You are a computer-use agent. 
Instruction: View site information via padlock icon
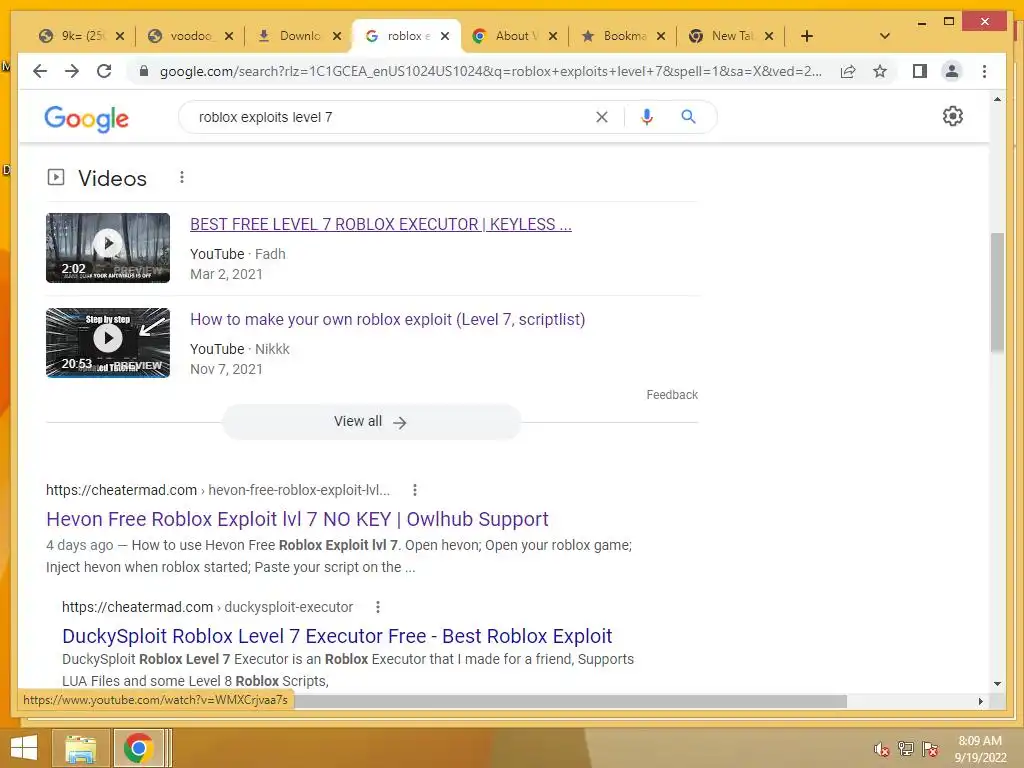pos(144,71)
